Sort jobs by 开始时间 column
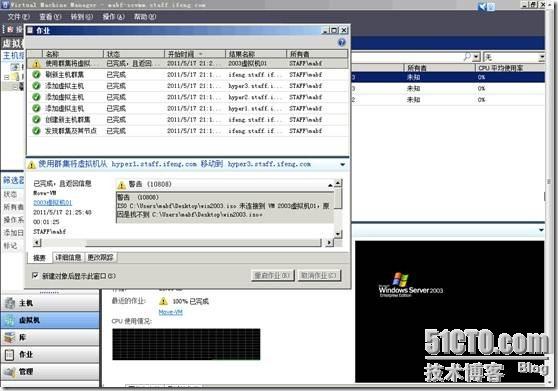Image resolution: width=558 pixels, height=391 pixels. [195, 54]
